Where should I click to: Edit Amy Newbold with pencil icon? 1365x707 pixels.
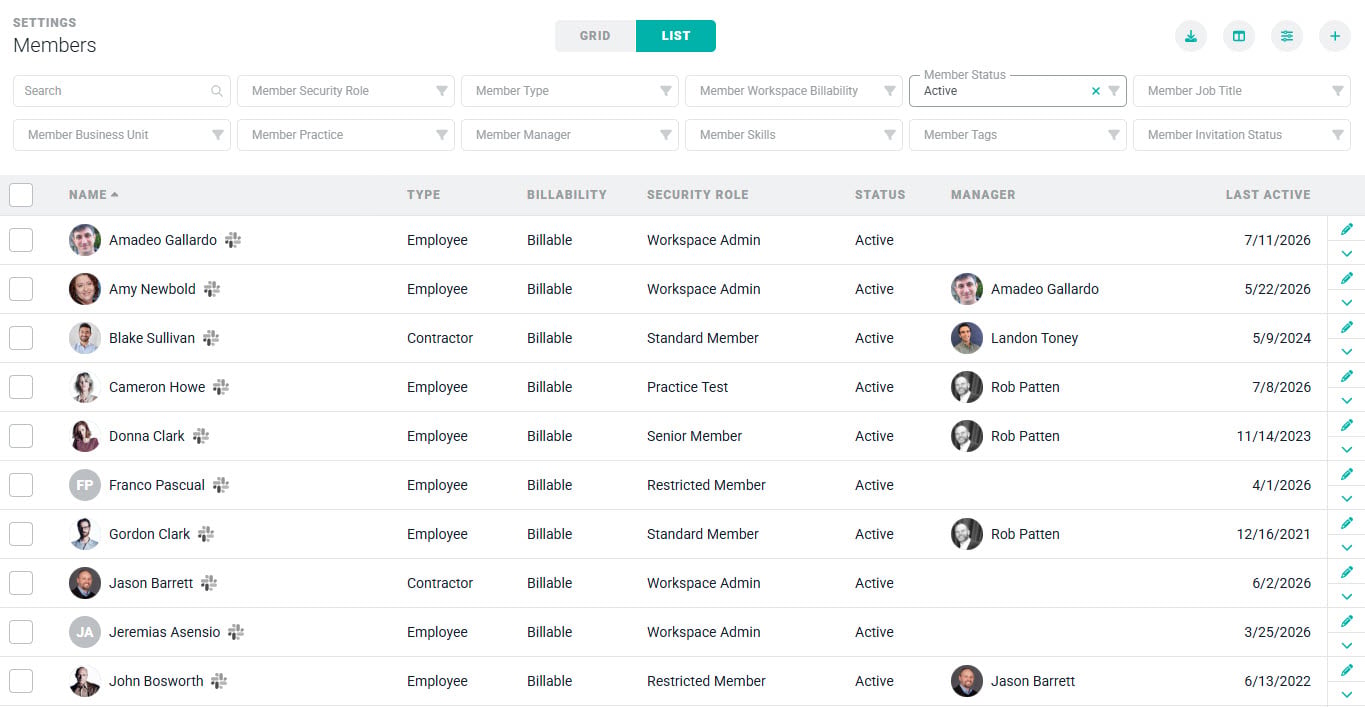click(1347, 278)
